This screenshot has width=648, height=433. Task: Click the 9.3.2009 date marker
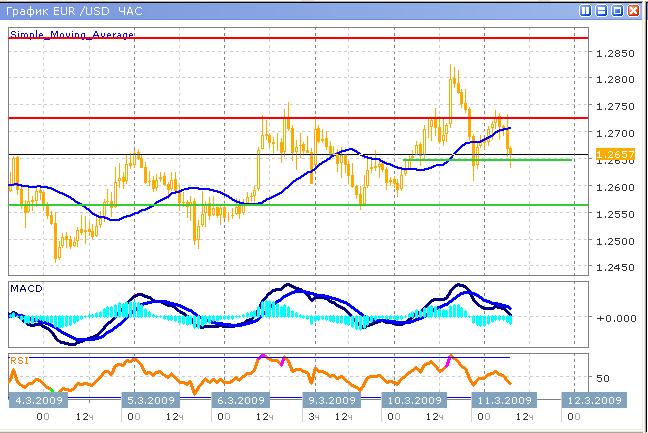[x=329, y=400]
